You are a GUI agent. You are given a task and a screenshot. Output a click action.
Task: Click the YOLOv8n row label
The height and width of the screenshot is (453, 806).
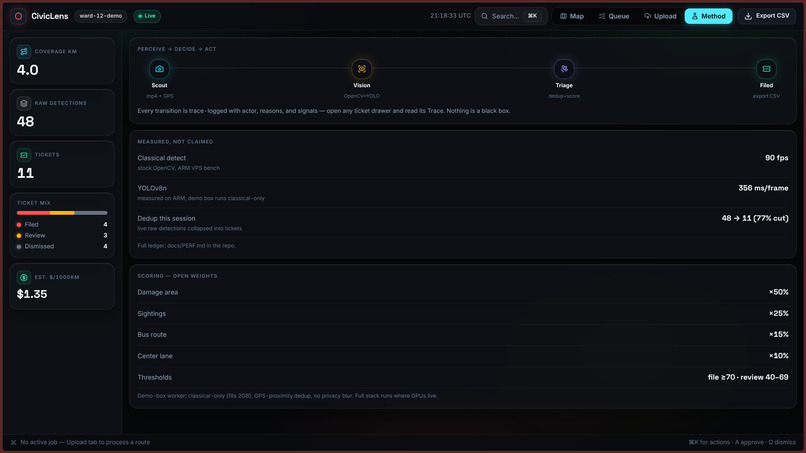pos(152,188)
